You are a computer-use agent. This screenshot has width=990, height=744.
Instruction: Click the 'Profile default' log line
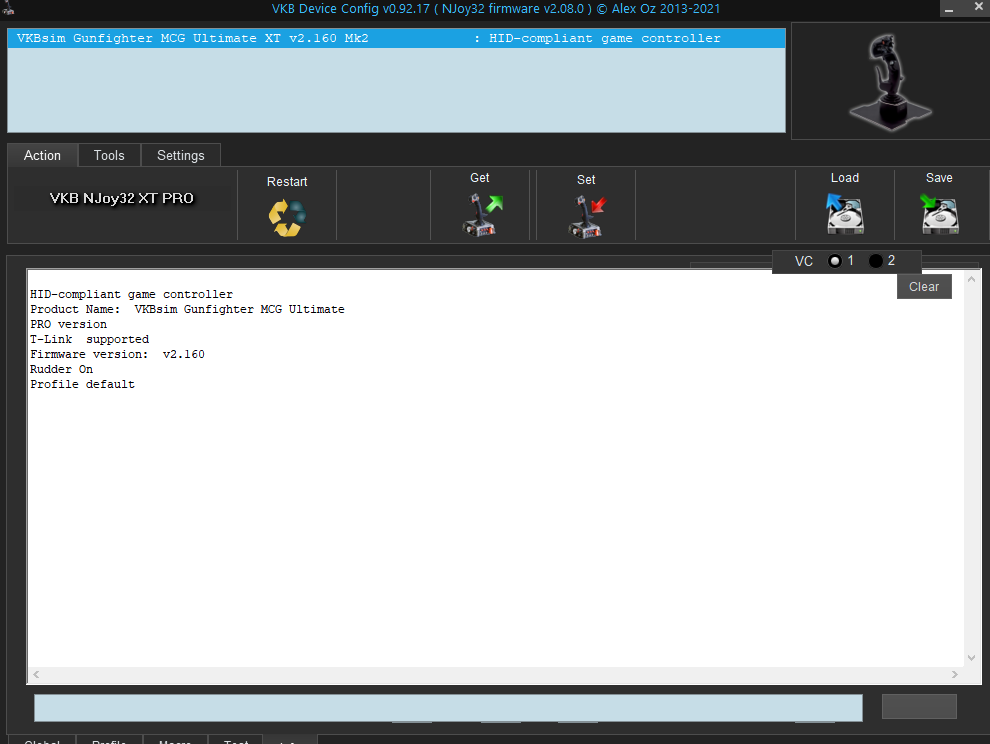tap(83, 385)
